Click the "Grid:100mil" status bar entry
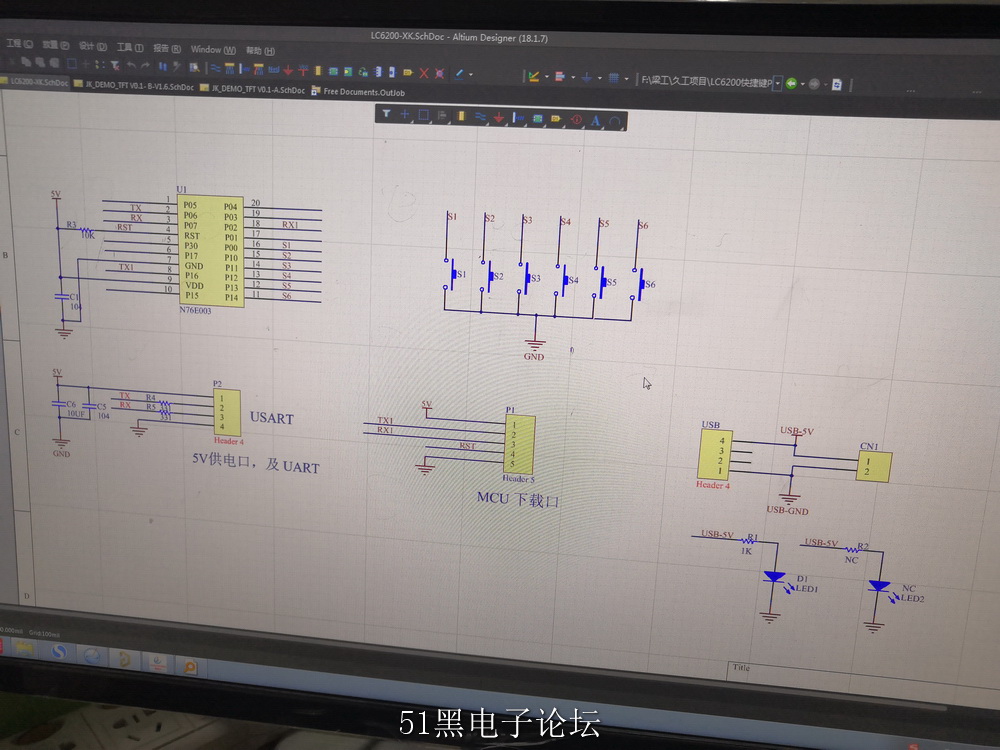The height and width of the screenshot is (750, 1000). tap(44, 633)
